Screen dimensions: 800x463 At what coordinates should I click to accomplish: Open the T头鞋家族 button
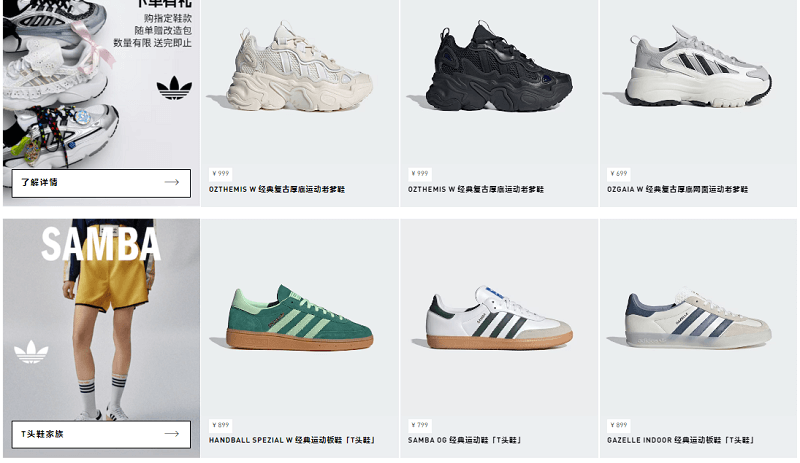101,434
